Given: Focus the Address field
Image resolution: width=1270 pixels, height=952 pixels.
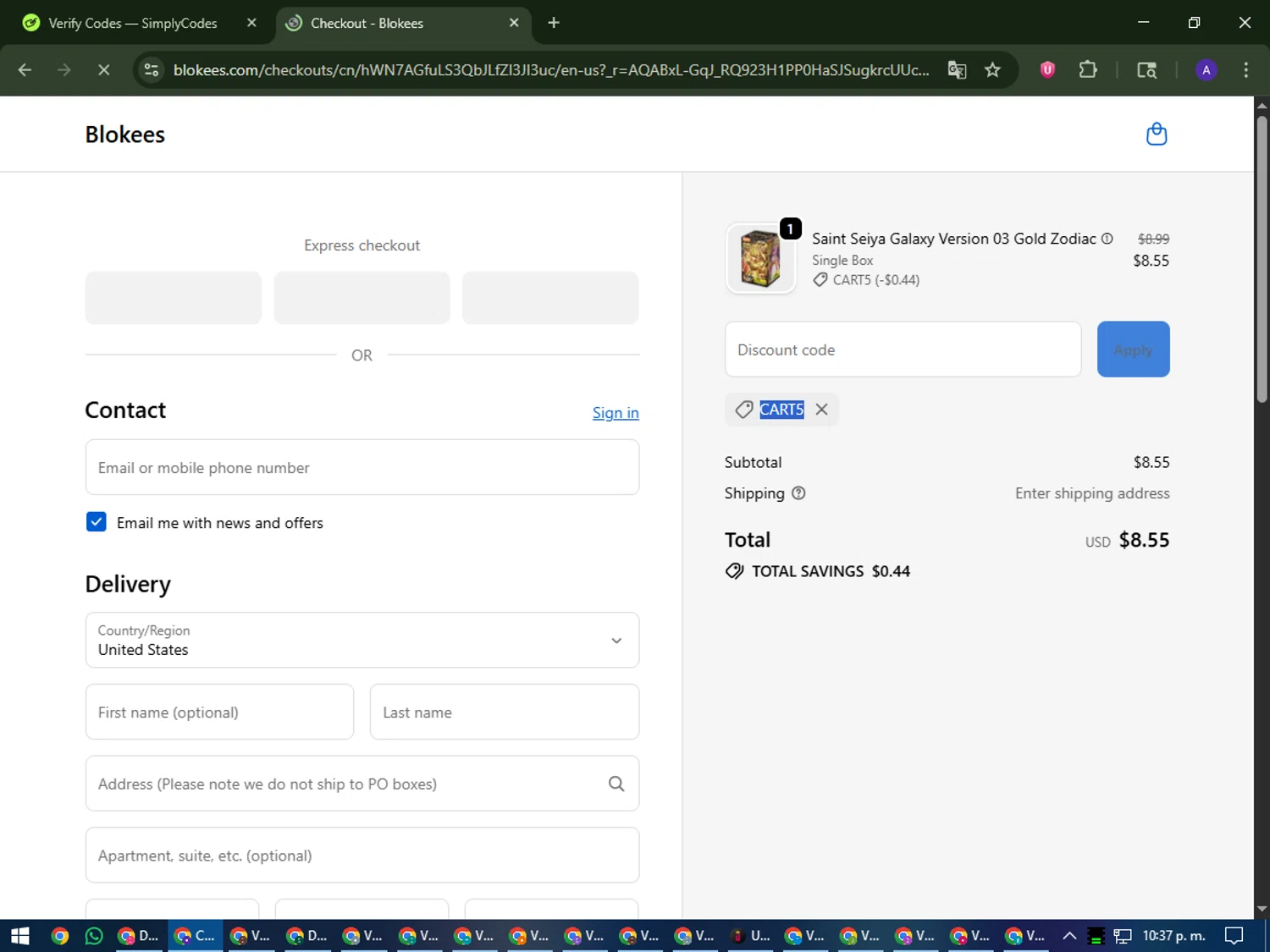Looking at the screenshot, I should tap(362, 784).
